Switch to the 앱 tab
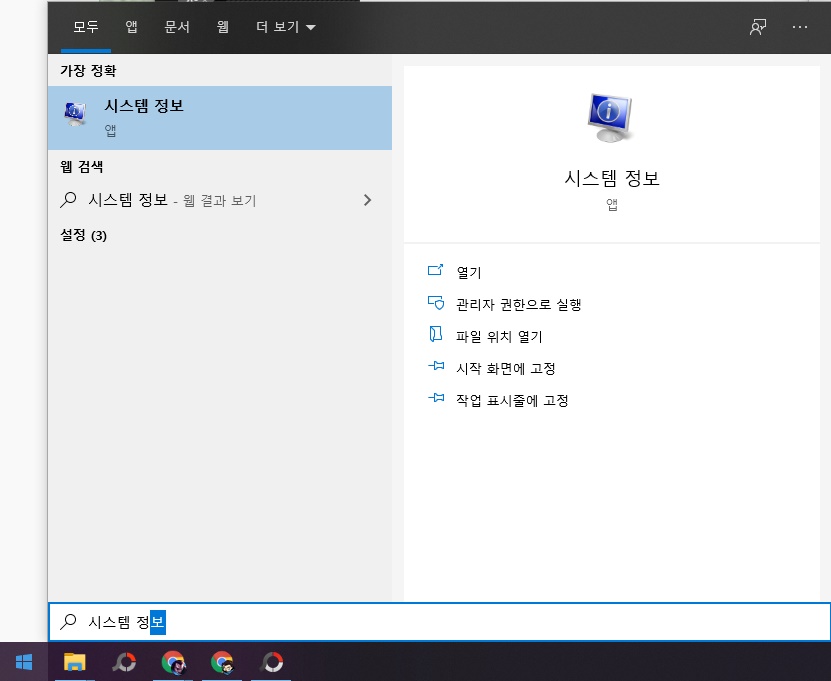The image size is (831, 681). point(131,27)
